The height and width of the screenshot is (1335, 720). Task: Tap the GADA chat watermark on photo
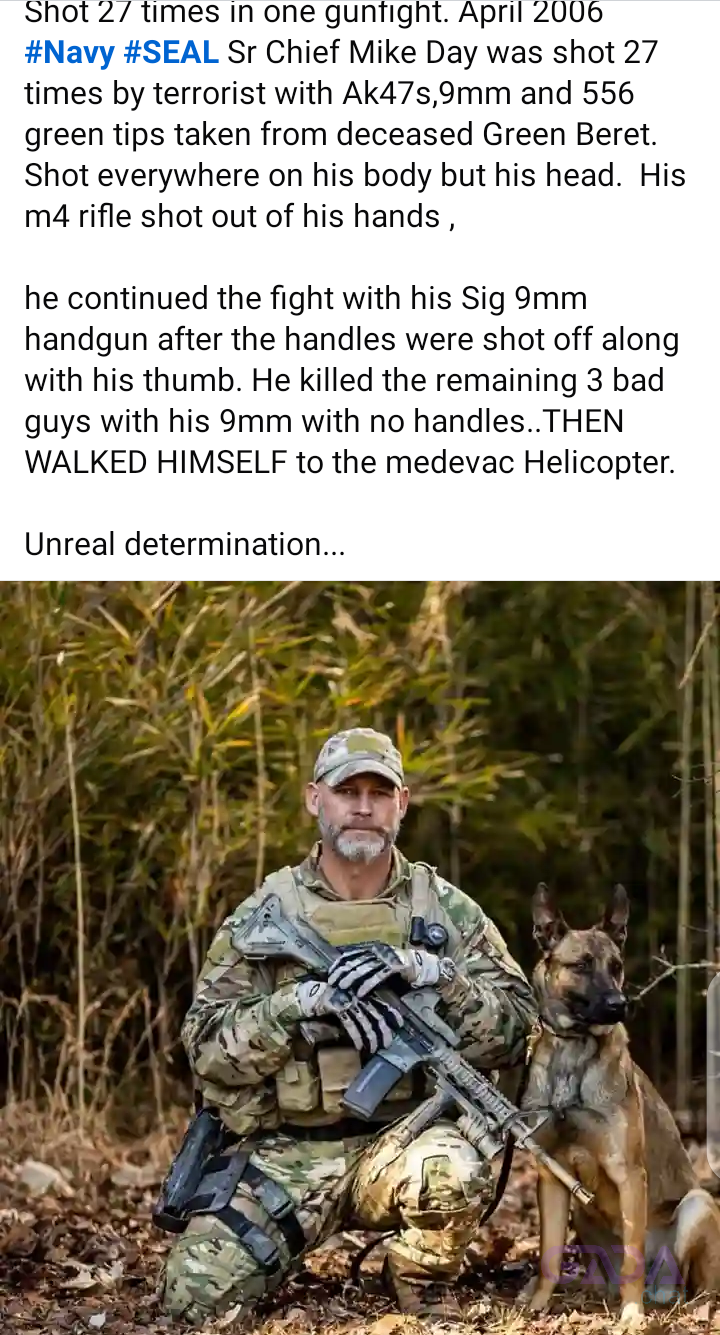(x=612, y=1268)
